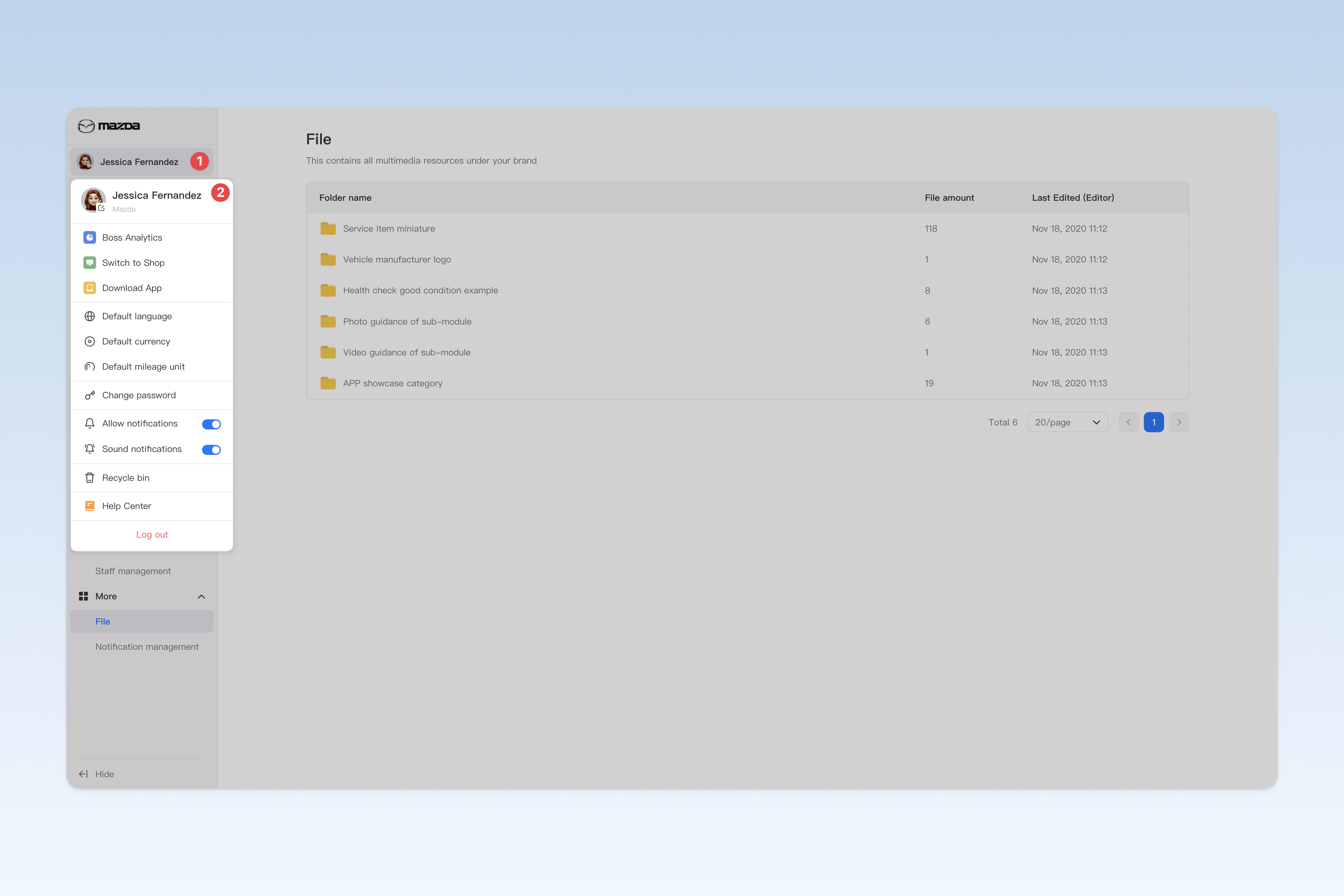Open Boss Analytics from the menu icon
The image size is (1344, 896).
click(90, 237)
